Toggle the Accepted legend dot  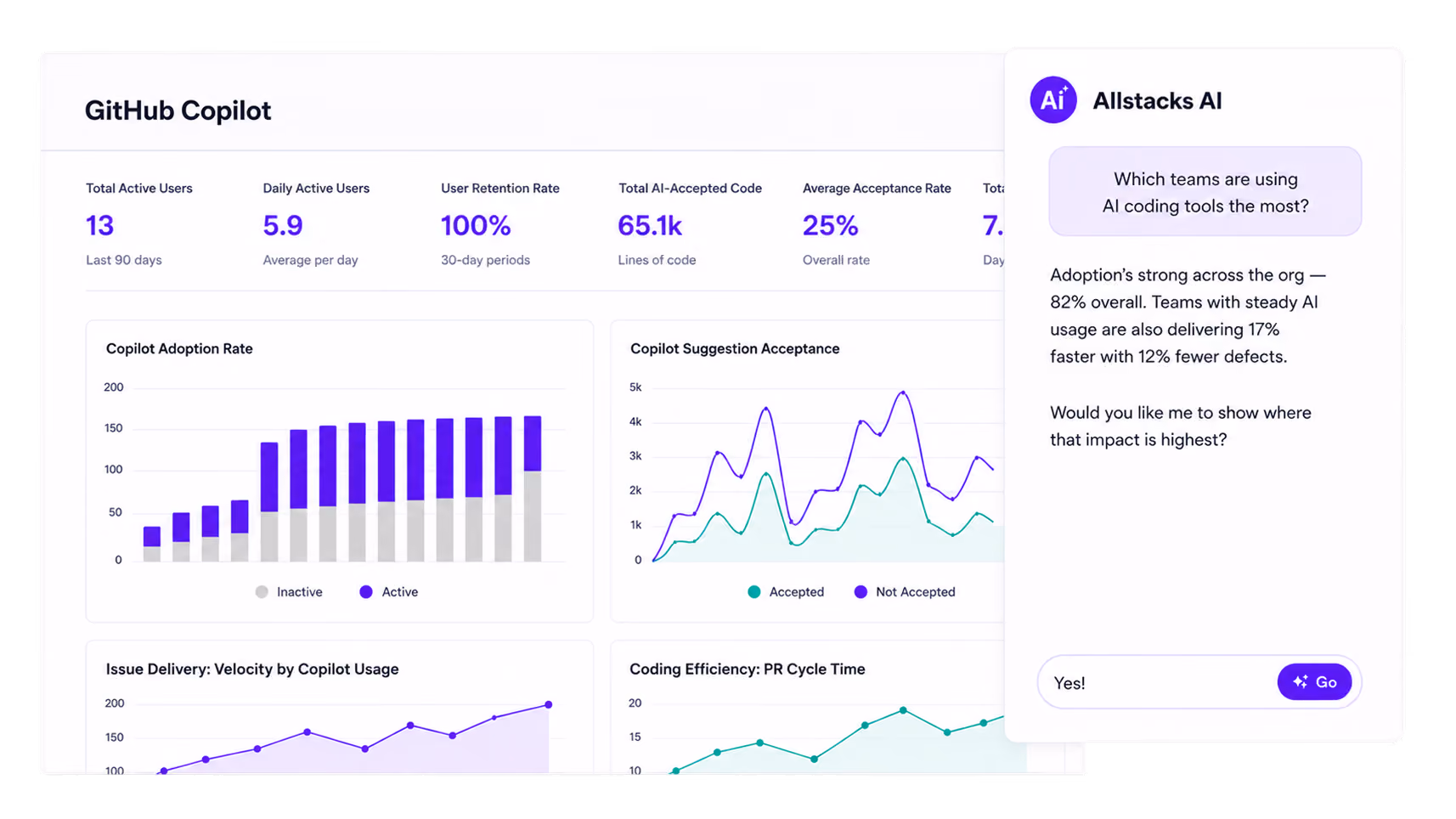point(754,592)
